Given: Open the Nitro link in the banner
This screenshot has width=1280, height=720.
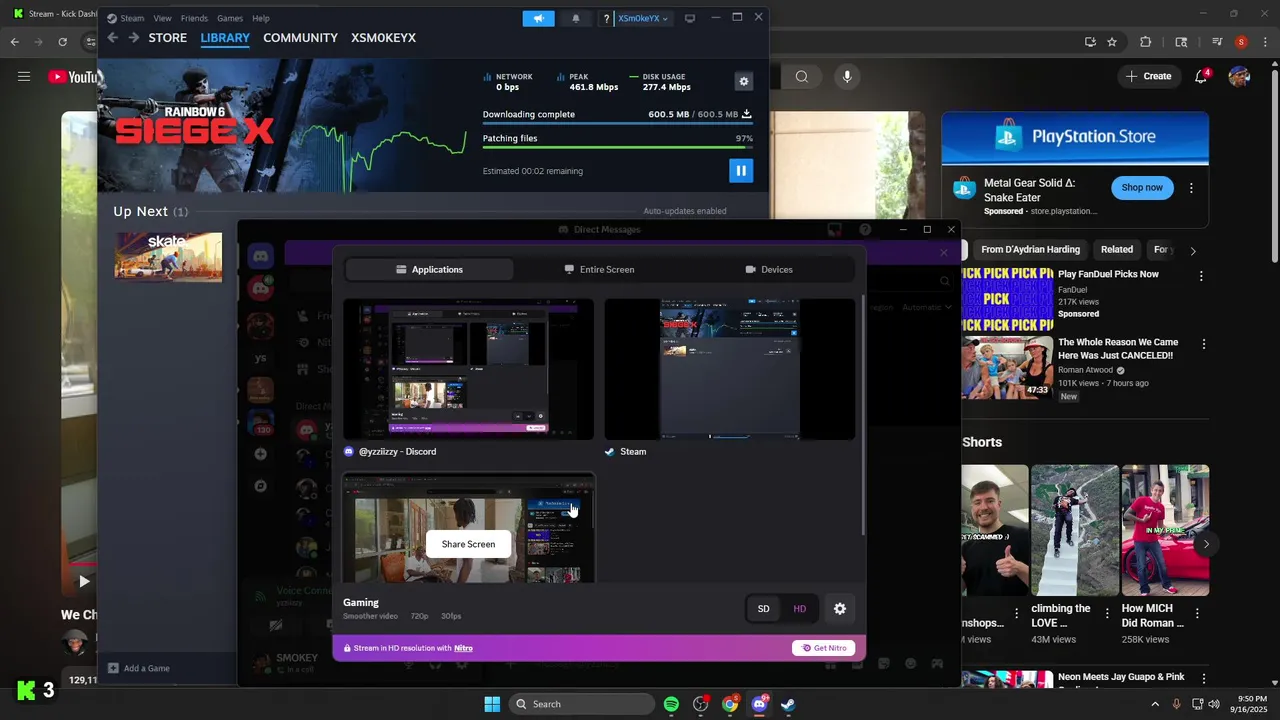Looking at the screenshot, I should [x=463, y=648].
